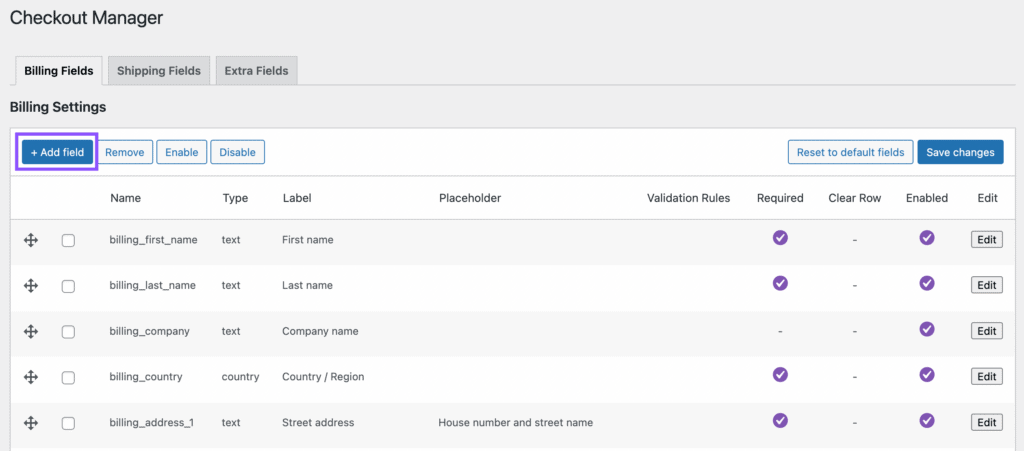The width and height of the screenshot is (1024, 451).
Task: Click the Disable button in toolbar
Action: pos(237,152)
